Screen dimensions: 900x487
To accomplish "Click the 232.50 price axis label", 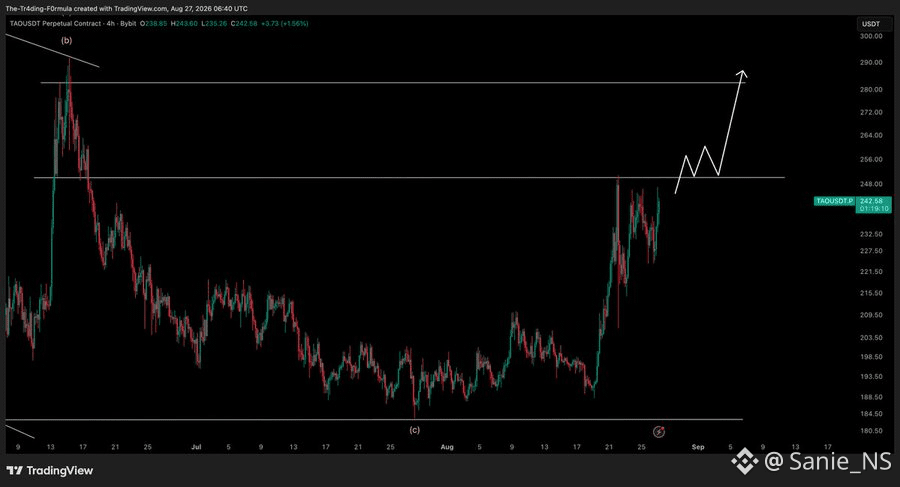I will pyautogui.click(x=871, y=234).
